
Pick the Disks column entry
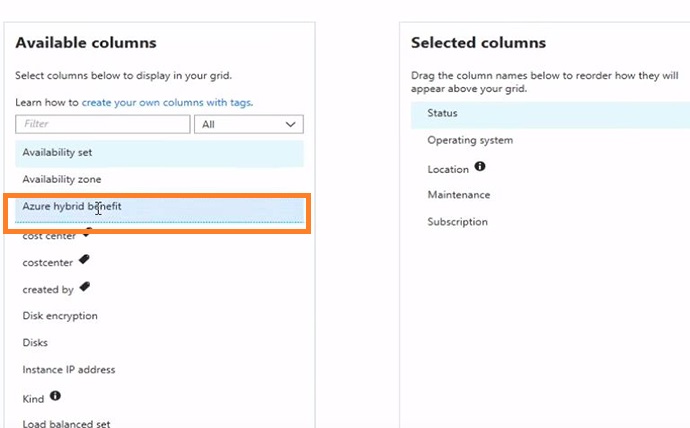[159, 343]
